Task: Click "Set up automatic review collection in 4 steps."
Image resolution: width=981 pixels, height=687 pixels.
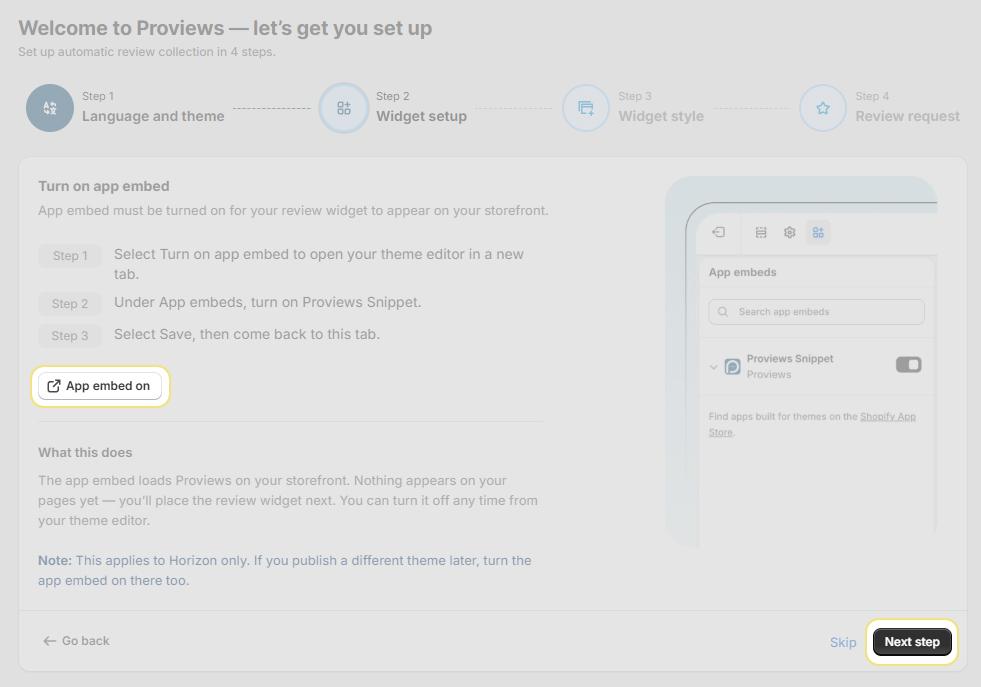Action: (147, 52)
